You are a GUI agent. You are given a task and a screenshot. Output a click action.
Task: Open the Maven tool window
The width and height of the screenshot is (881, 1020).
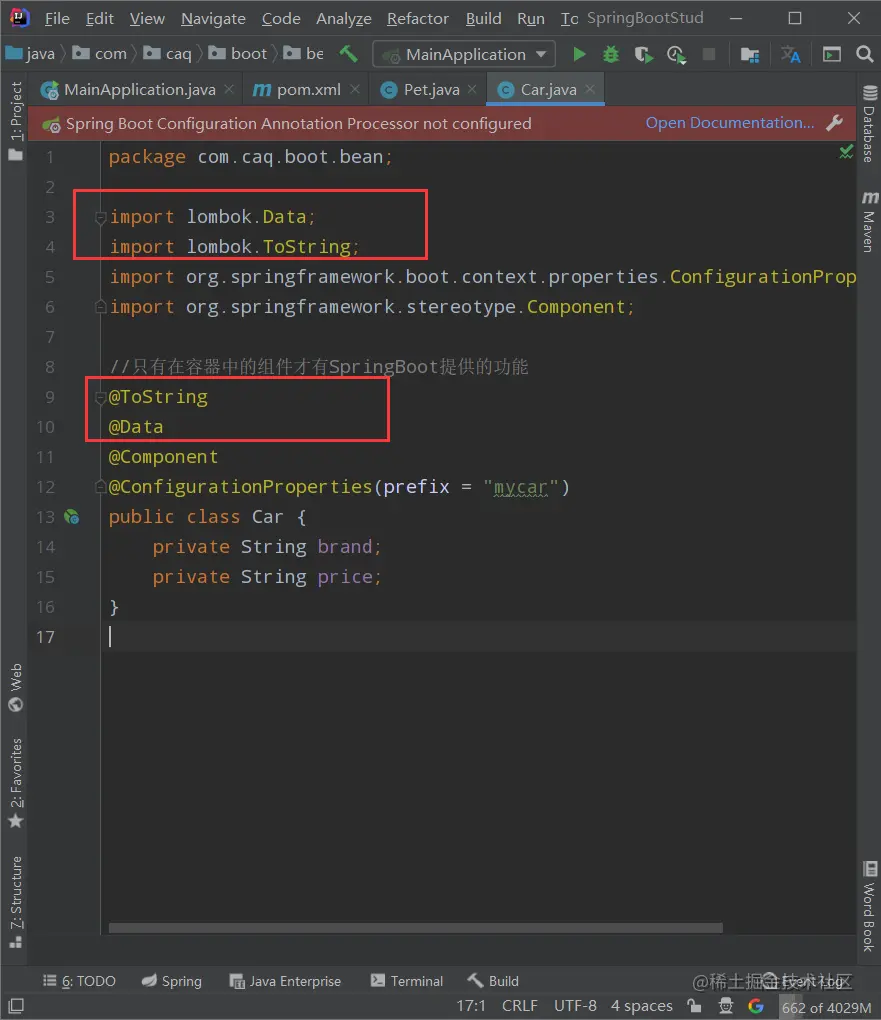pyautogui.click(x=869, y=222)
